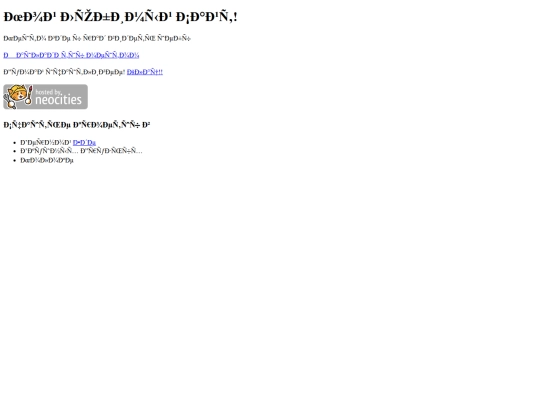Click the cat mascot on the Neocities badge
Screen dimensions: 540x405
click(18, 96)
